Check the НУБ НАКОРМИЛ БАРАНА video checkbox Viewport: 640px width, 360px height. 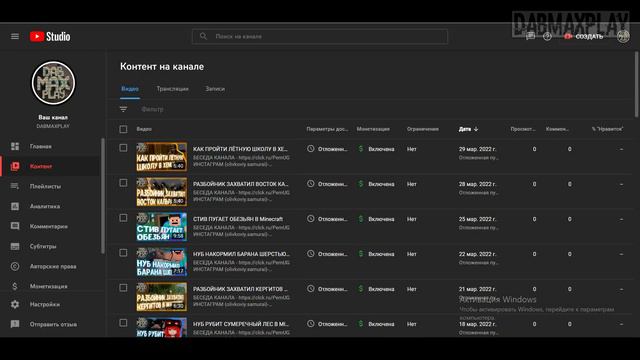(123, 253)
